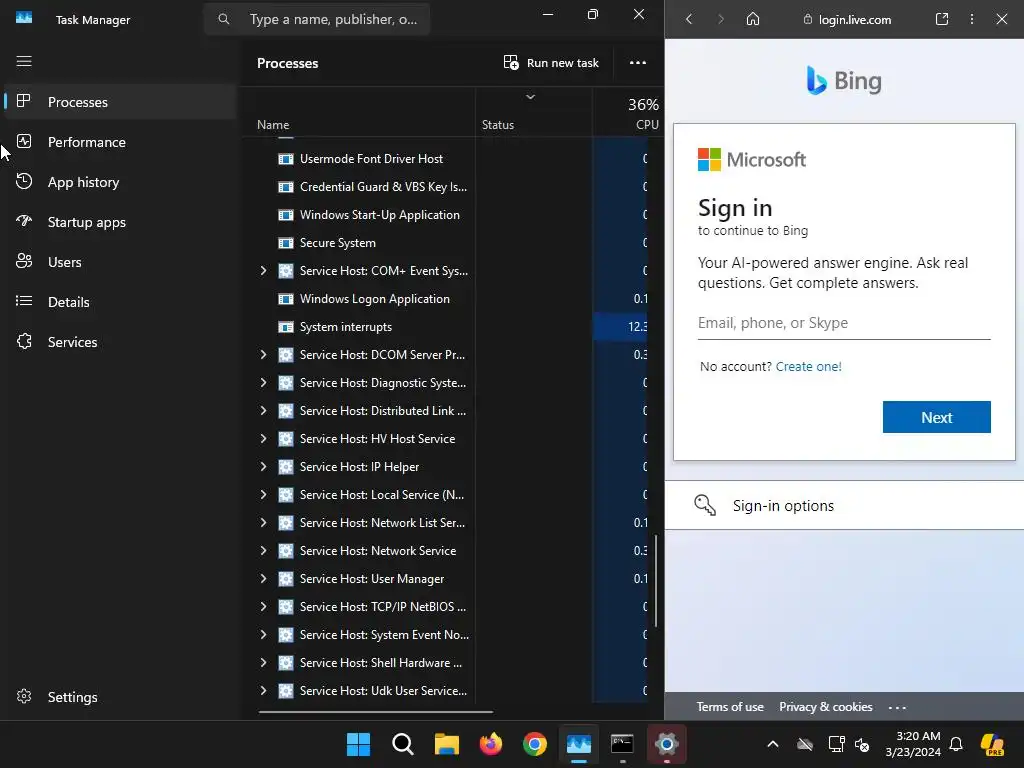Expand Service Host: User Manager row

(x=263, y=579)
